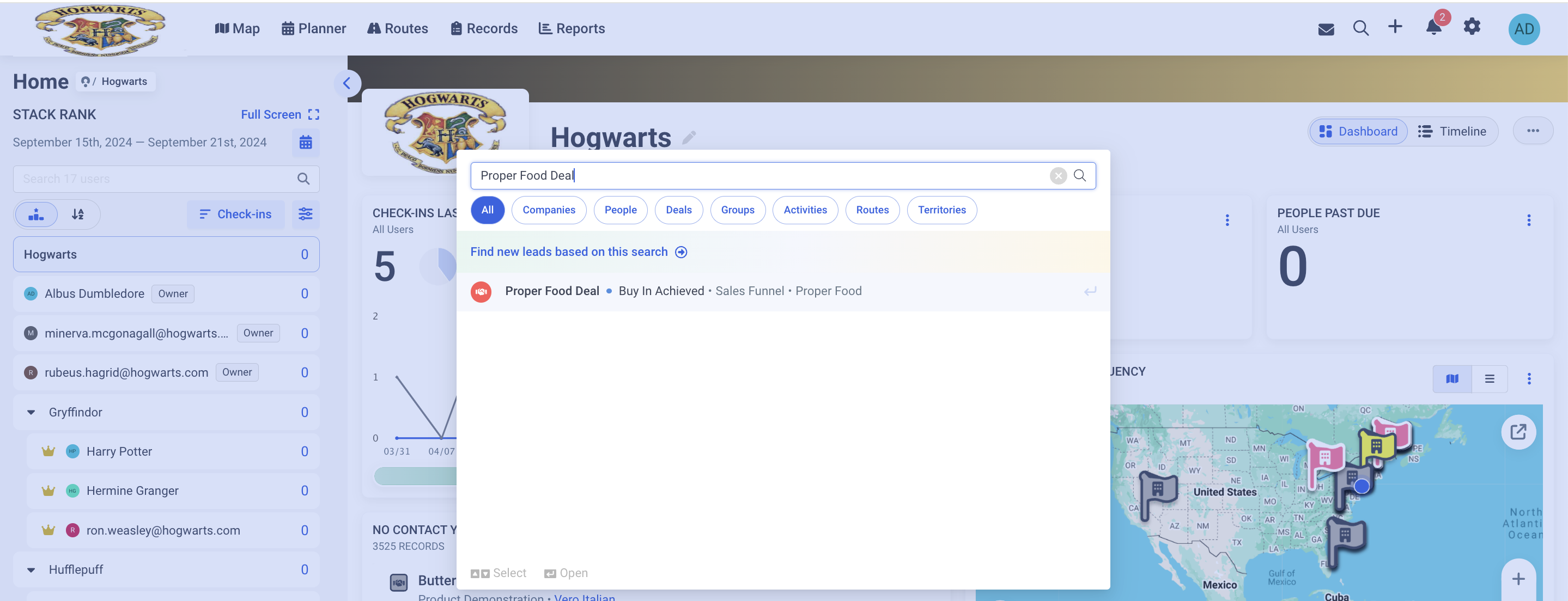Viewport: 1568px width, 601px height.
Task: Filter search results by Territories
Action: tap(941, 210)
